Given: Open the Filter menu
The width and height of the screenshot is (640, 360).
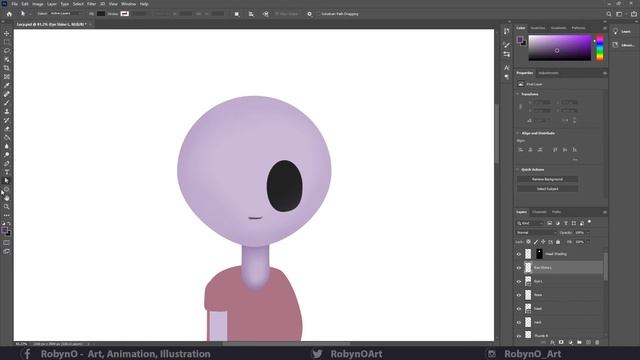Looking at the screenshot, I should point(91,4).
